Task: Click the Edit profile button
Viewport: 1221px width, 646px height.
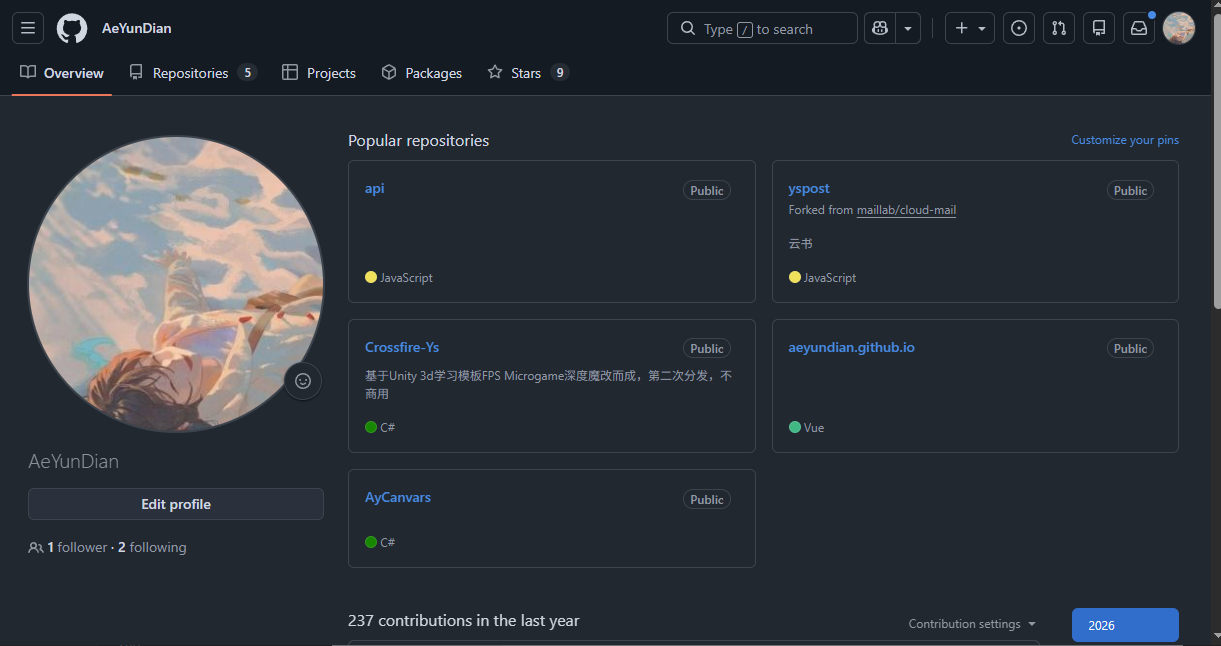Action: tap(176, 504)
